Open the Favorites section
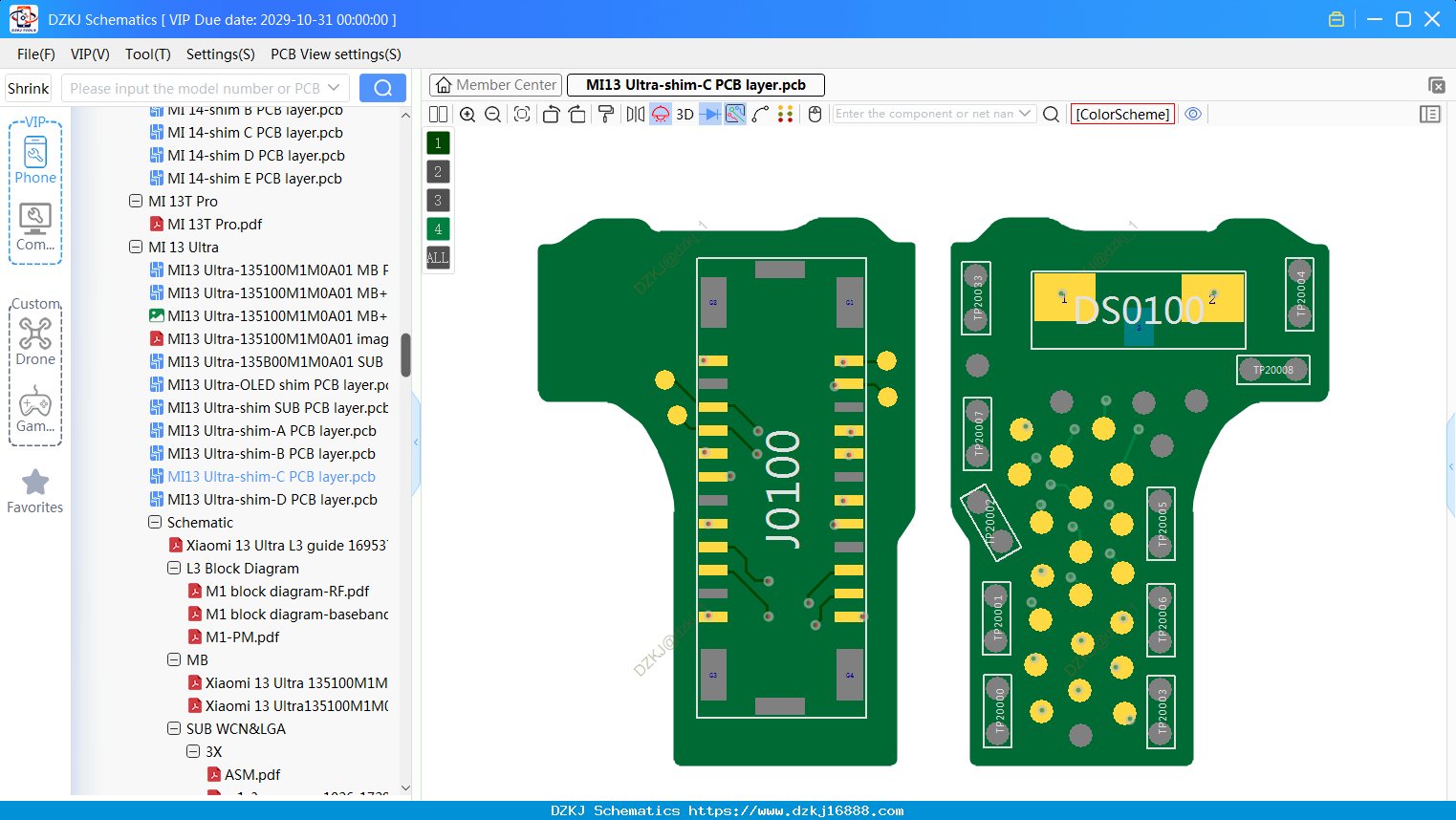This screenshot has width=1456, height=820. coord(35,492)
